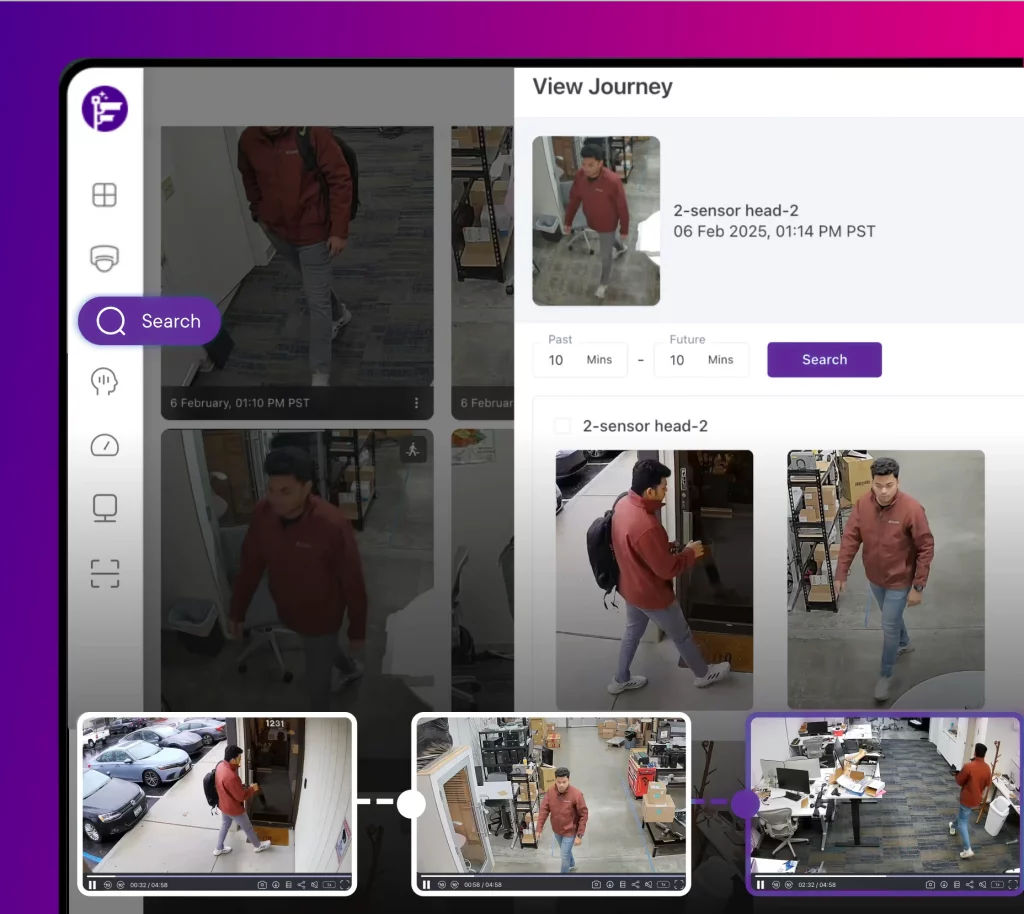Toggle fullscreen on the warehouse video player

pyautogui.click(x=678, y=884)
